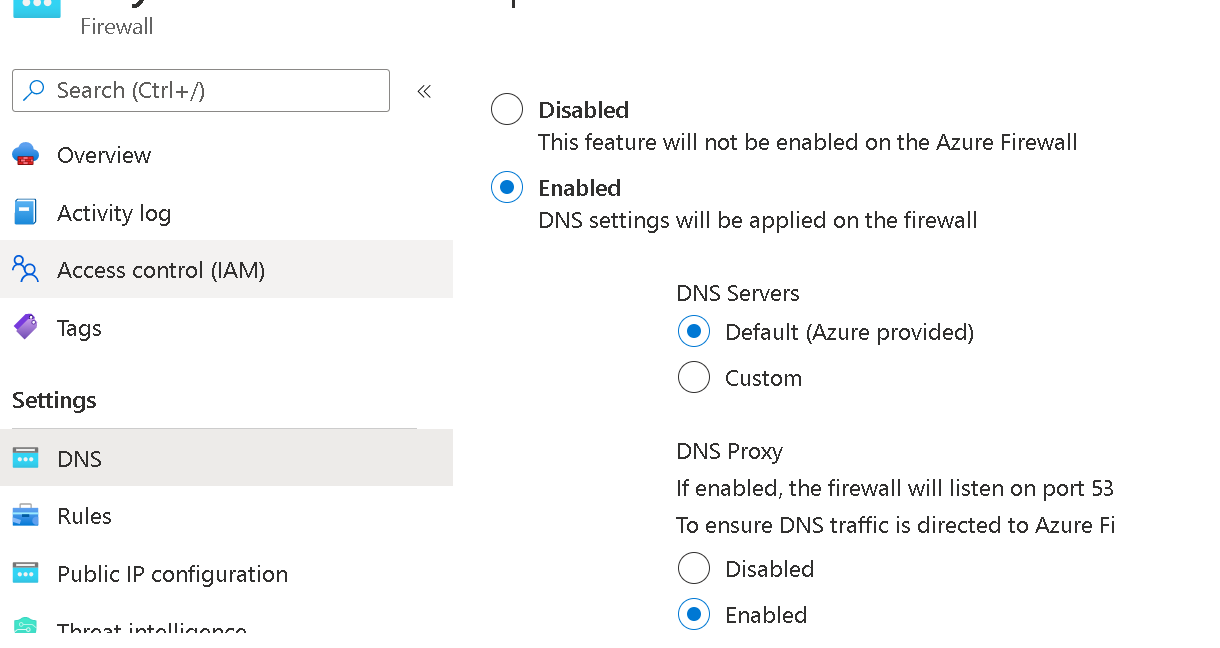Click inside the Search field

pyautogui.click(x=200, y=90)
